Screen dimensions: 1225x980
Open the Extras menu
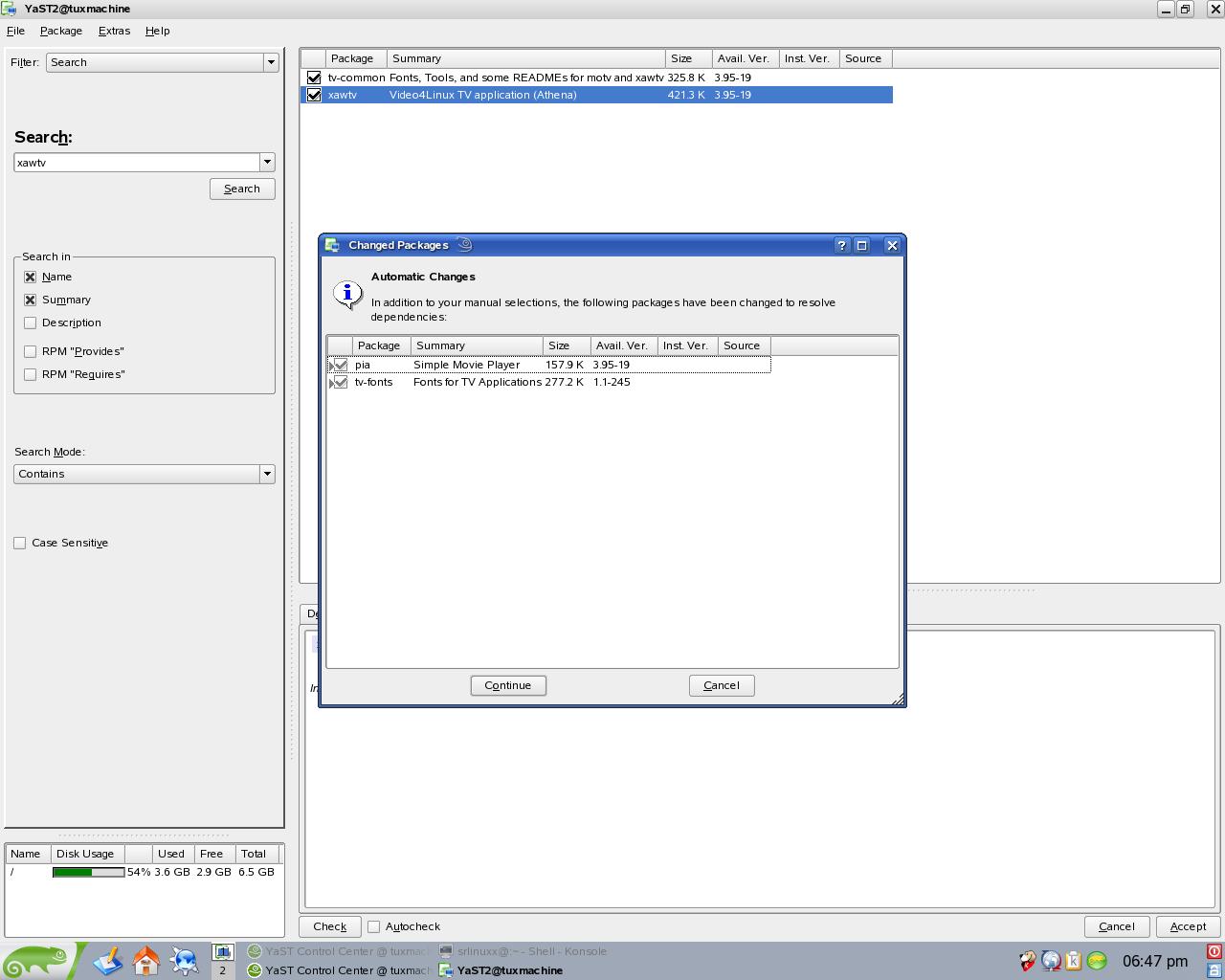(x=114, y=31)
